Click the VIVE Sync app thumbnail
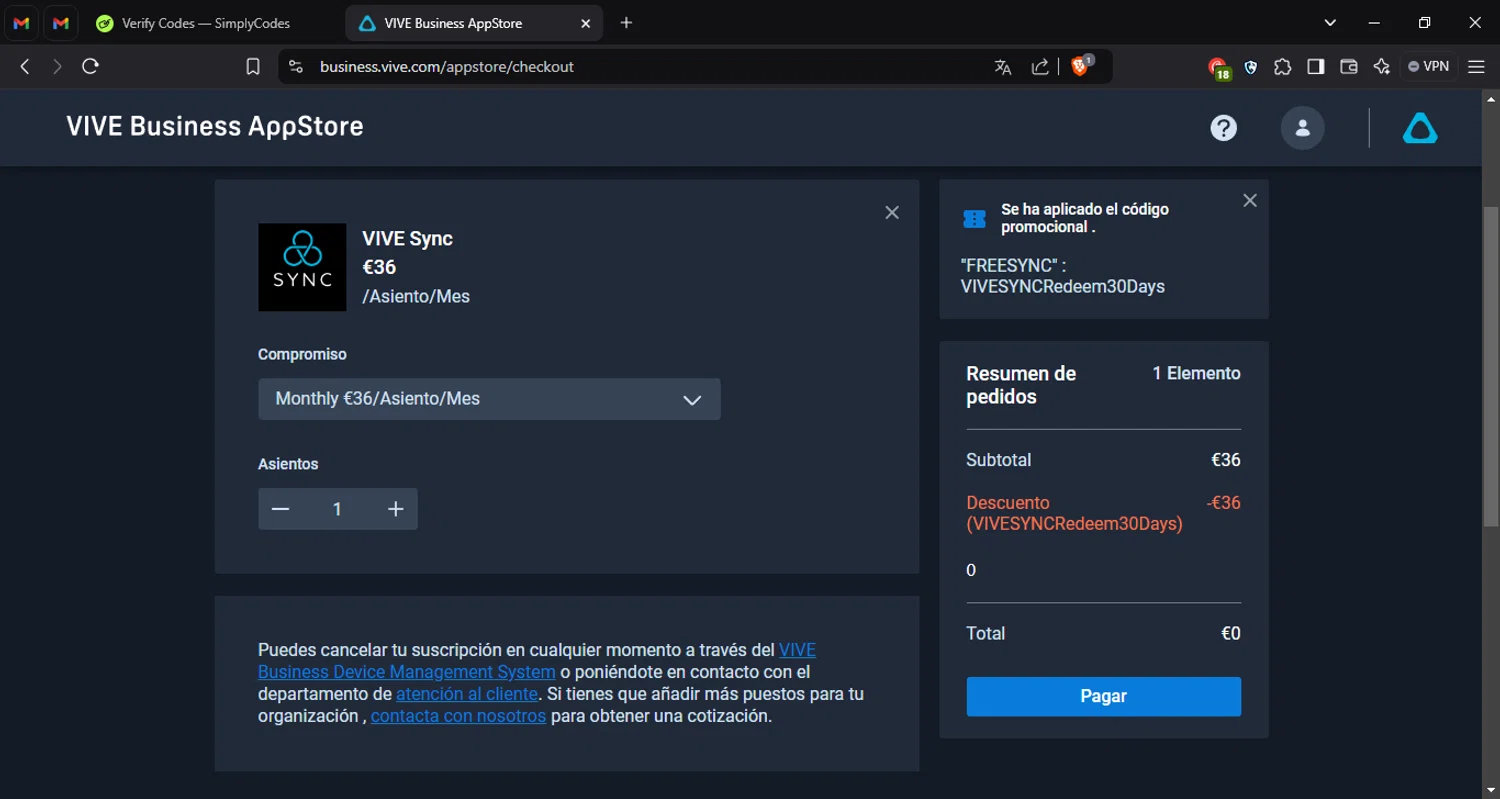Viewport: 1500px width, 799px height. click(x=302, y=267)
